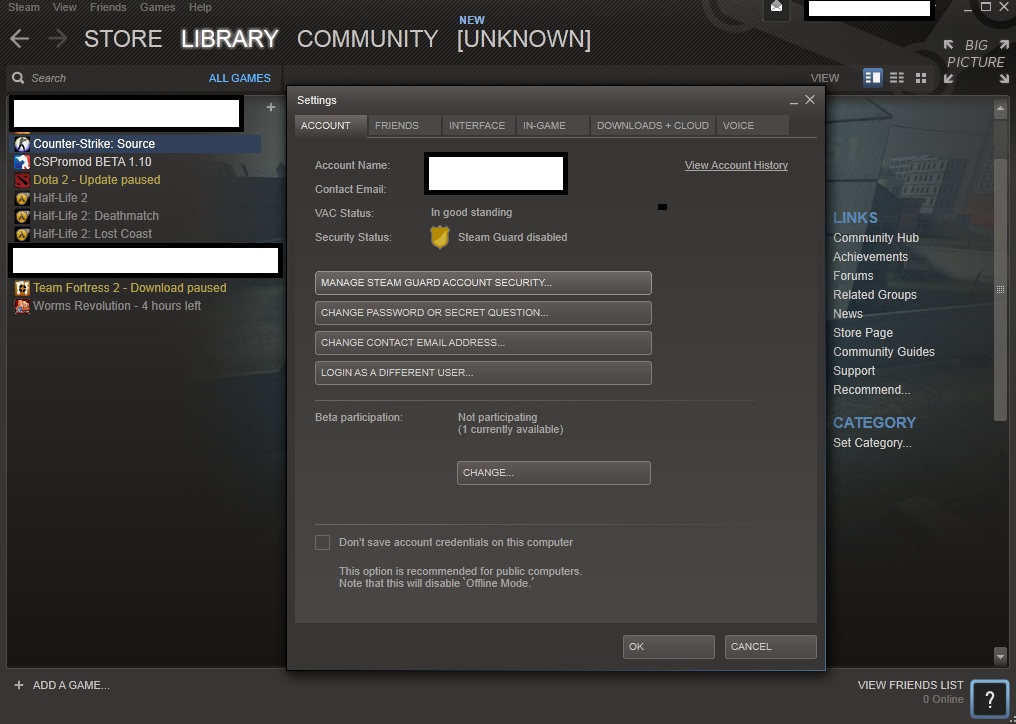The image size is (1016, 724).
Task: Launch Big Picture mode
Action: click(976, 62)
